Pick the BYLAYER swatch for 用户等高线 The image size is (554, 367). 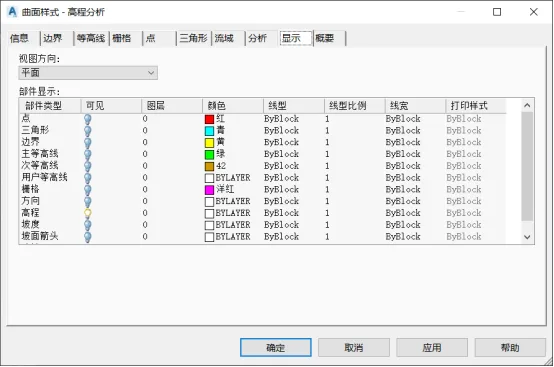[x=210, y=178]
